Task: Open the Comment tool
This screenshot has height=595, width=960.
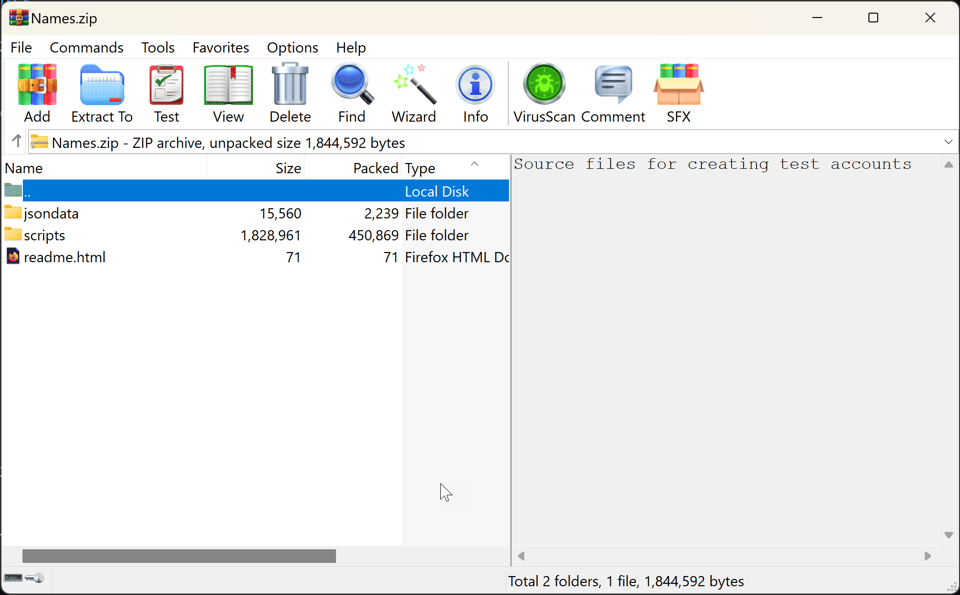Action: tap(613, 93)
